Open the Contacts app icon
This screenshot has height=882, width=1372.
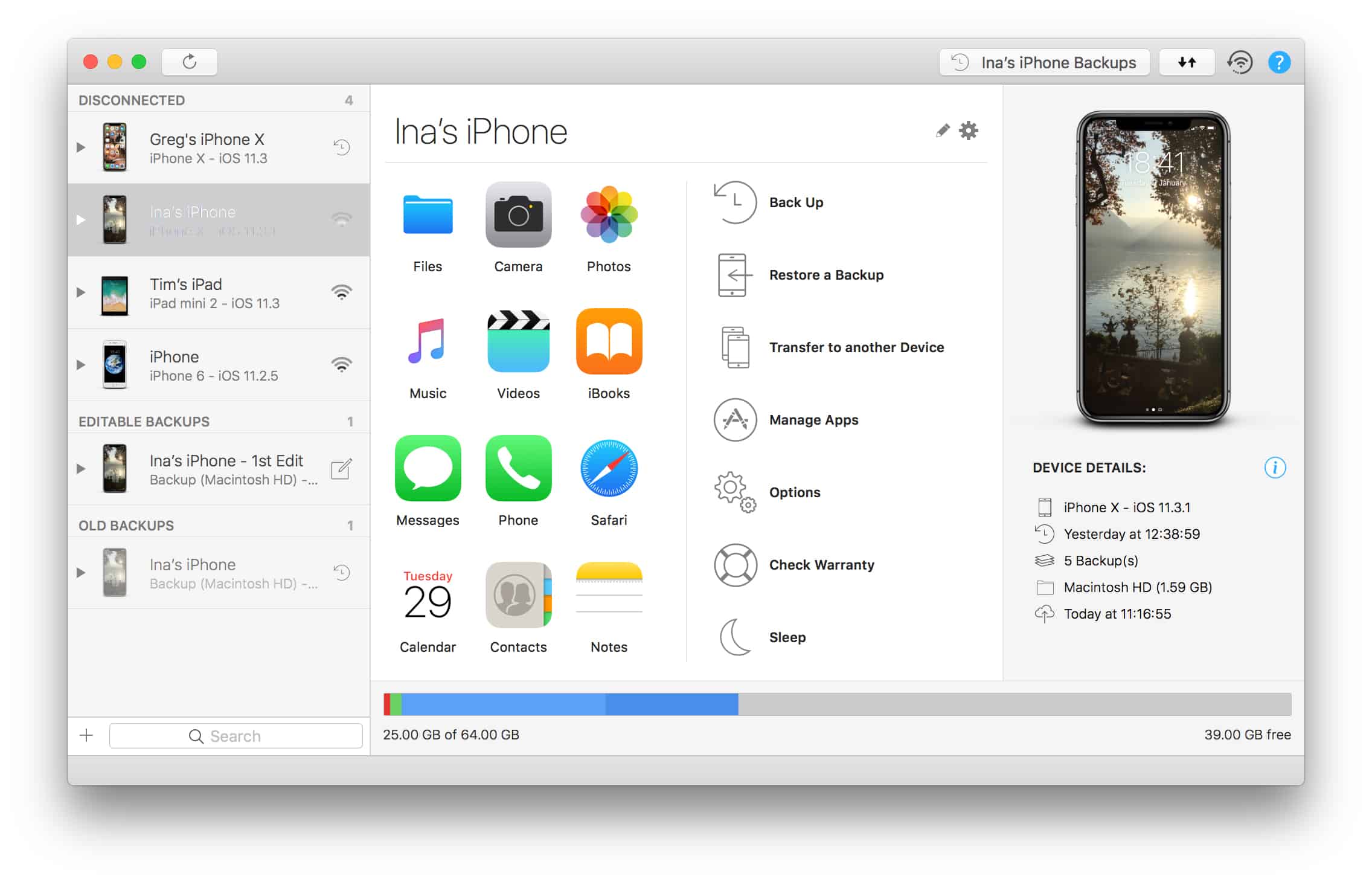tap(518, 595)
